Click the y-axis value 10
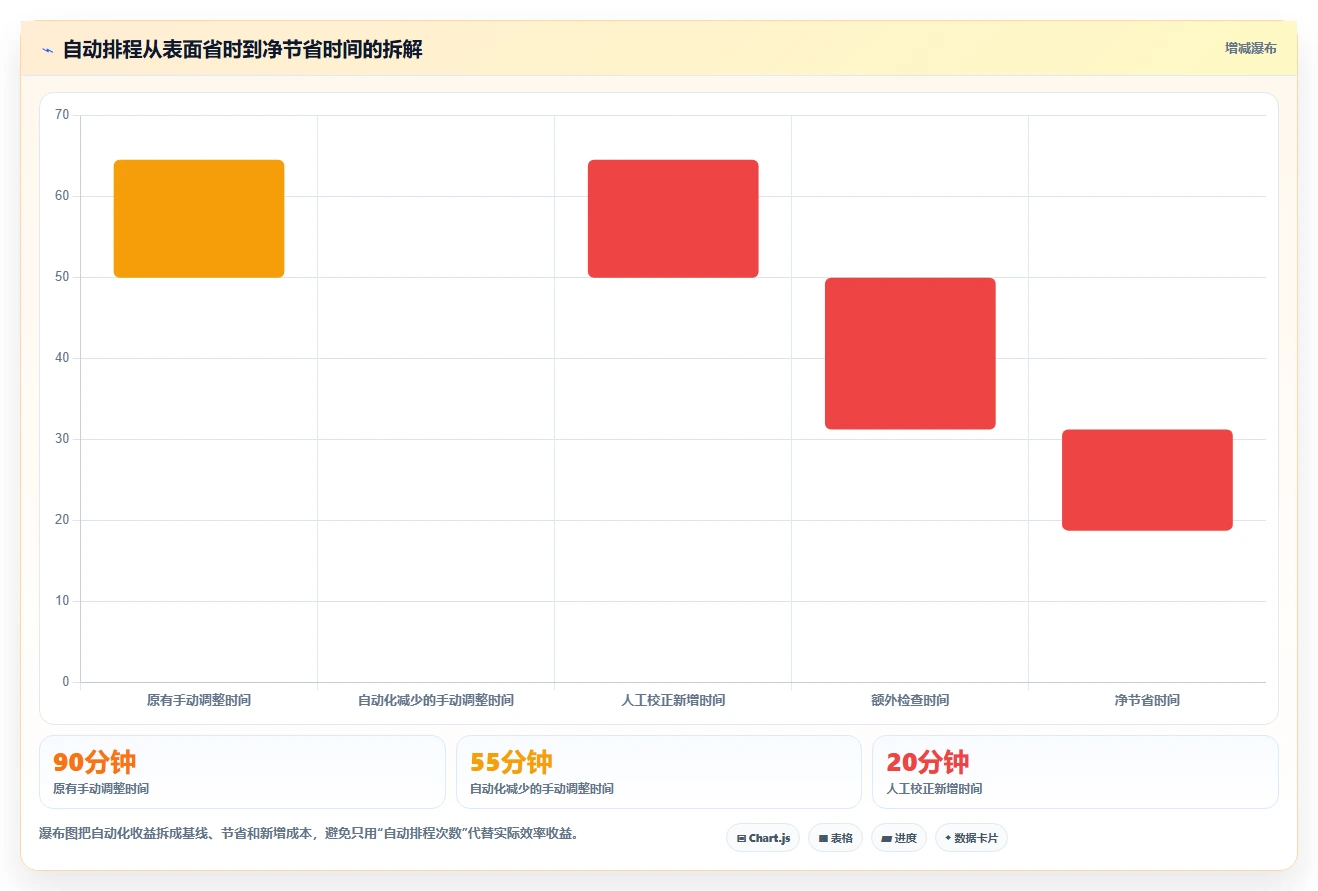The width and height of the screenshot is (1318, 891). pos(62,601)
